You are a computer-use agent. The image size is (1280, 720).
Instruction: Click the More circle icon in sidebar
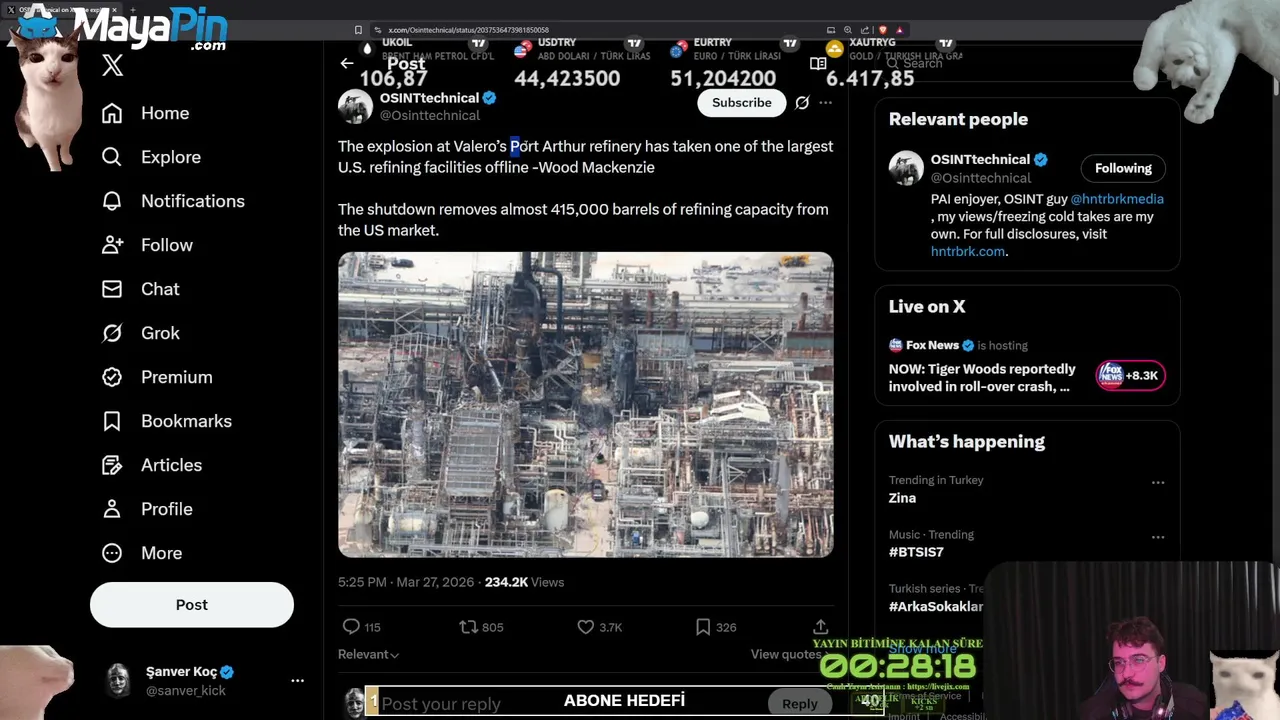[x=112, y=553]
